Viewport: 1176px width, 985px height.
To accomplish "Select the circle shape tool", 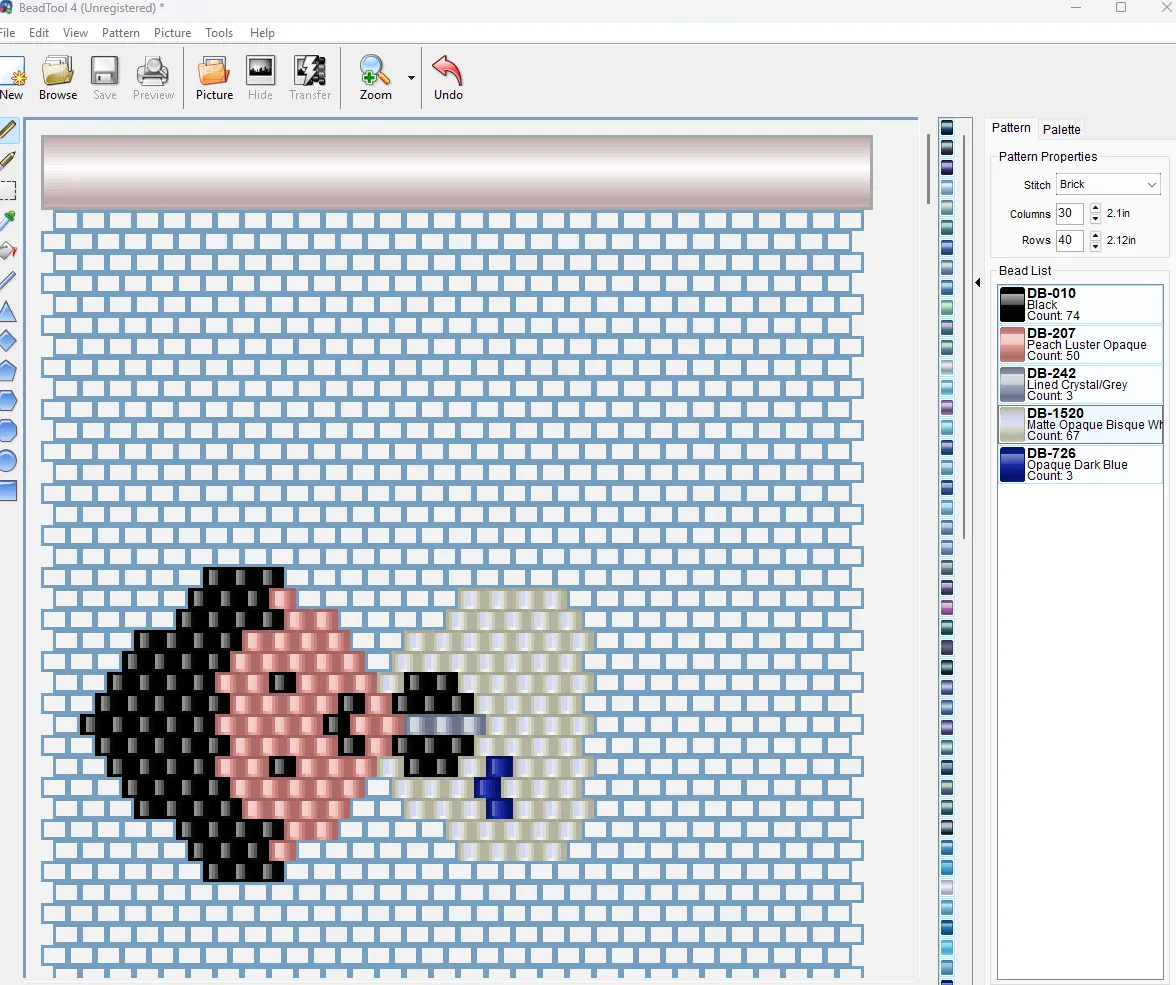I will tap(8, 461).
